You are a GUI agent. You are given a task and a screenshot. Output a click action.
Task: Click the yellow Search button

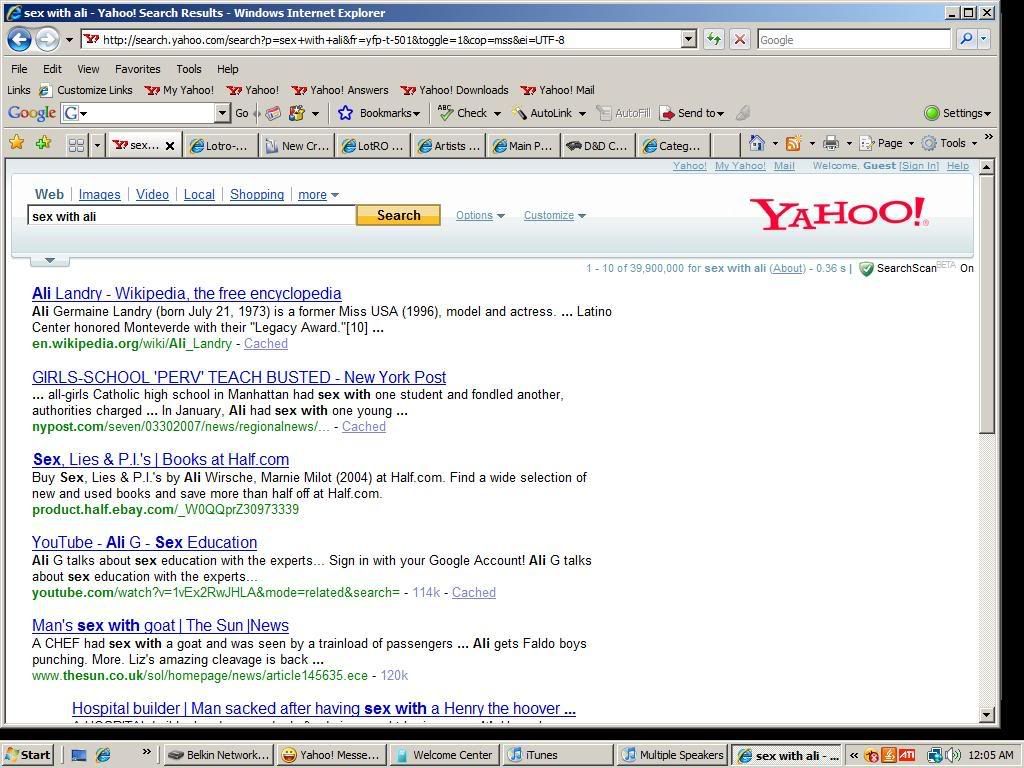[x=398, y=215]
